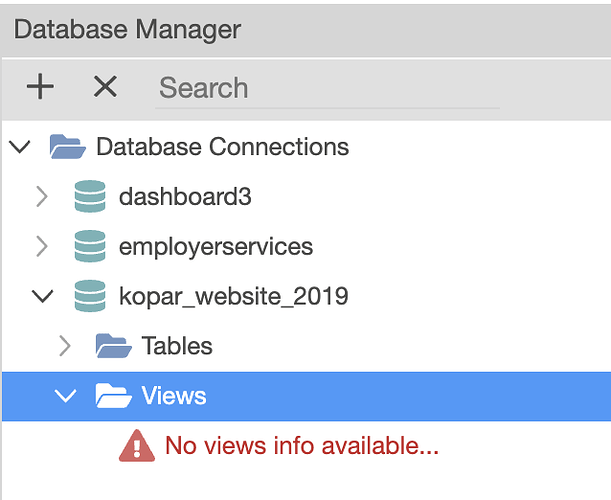Expand the Tables folder chevron
Screen dimensions: 611x500
pyautogui.click(x=65, y=346)
